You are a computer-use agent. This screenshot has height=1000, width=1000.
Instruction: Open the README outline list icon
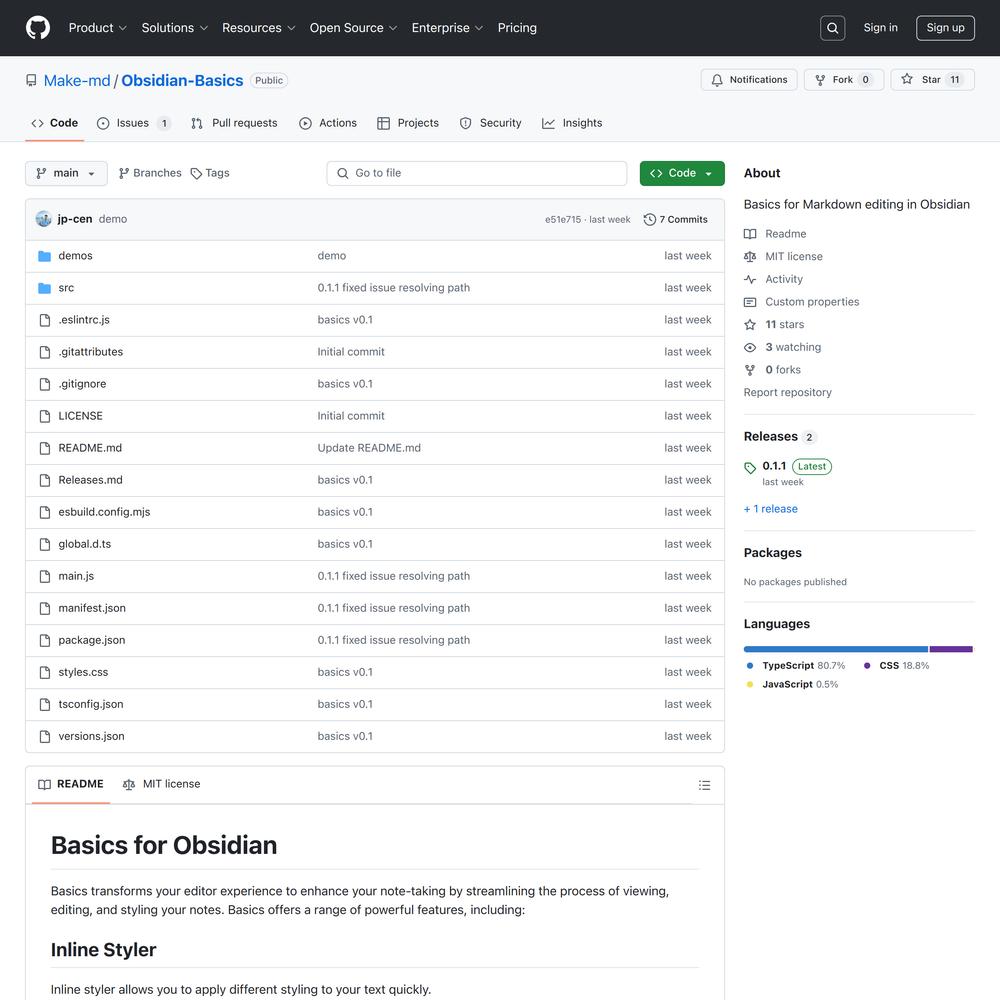click(x=704, y=785)
